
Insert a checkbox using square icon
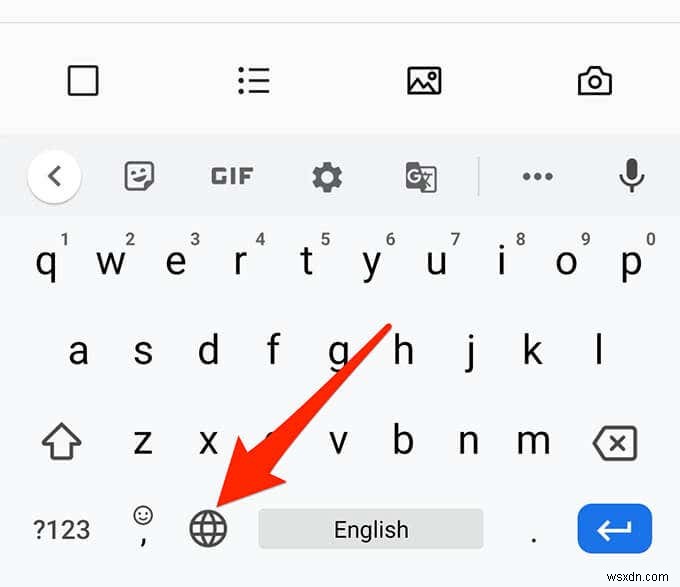83,80
